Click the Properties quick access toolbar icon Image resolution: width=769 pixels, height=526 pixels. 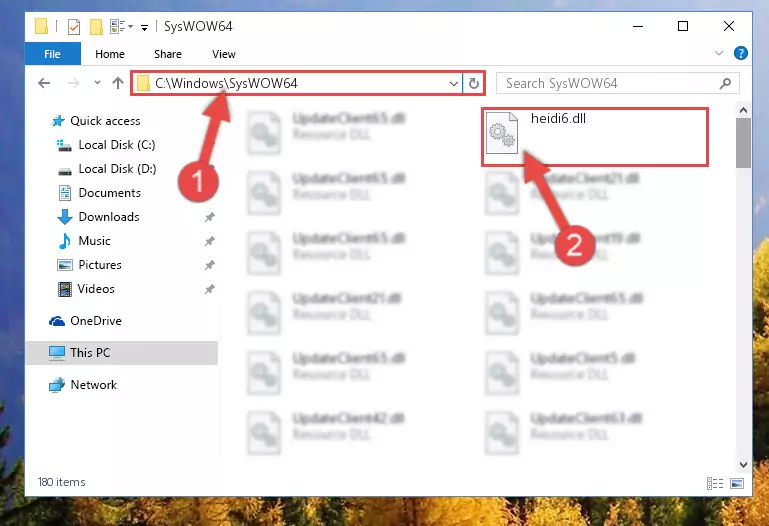(74, 26)
